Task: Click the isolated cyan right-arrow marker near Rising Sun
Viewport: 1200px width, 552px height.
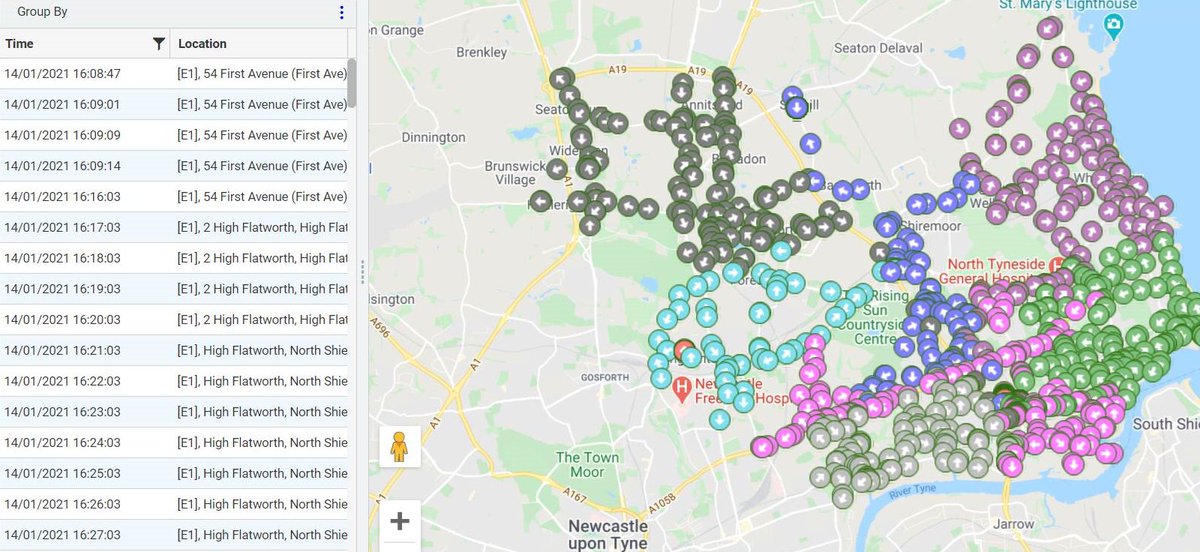Action: click(x=830, y=291)
